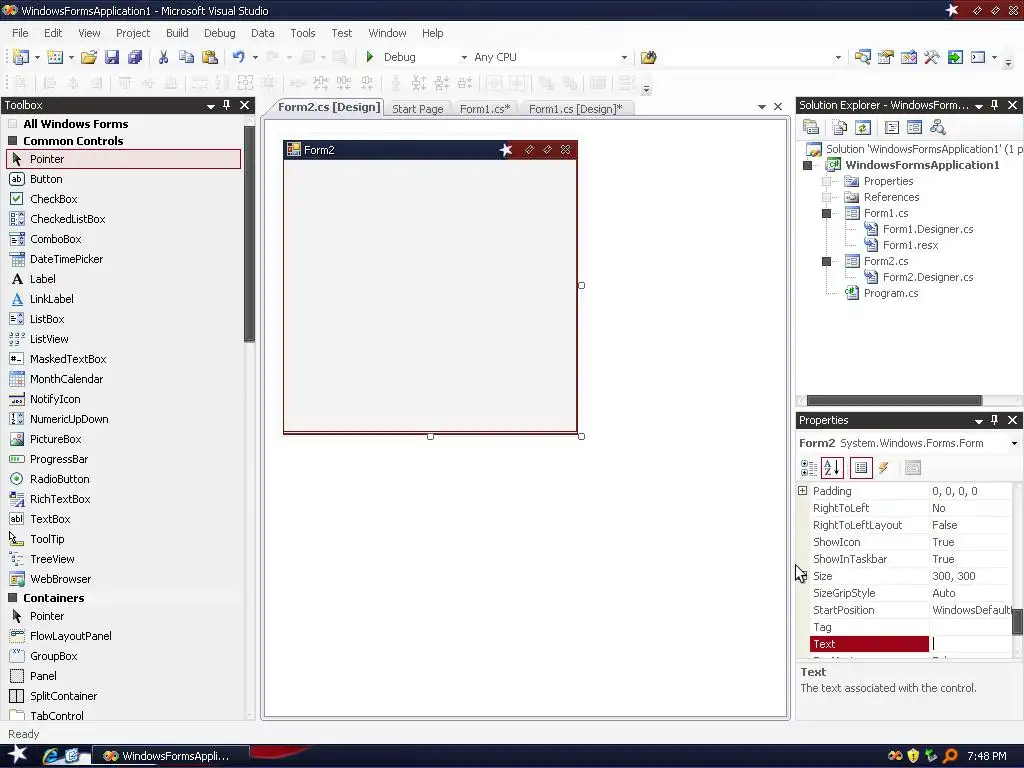Switch Properties to Categorized view

(x=808, y=468)
